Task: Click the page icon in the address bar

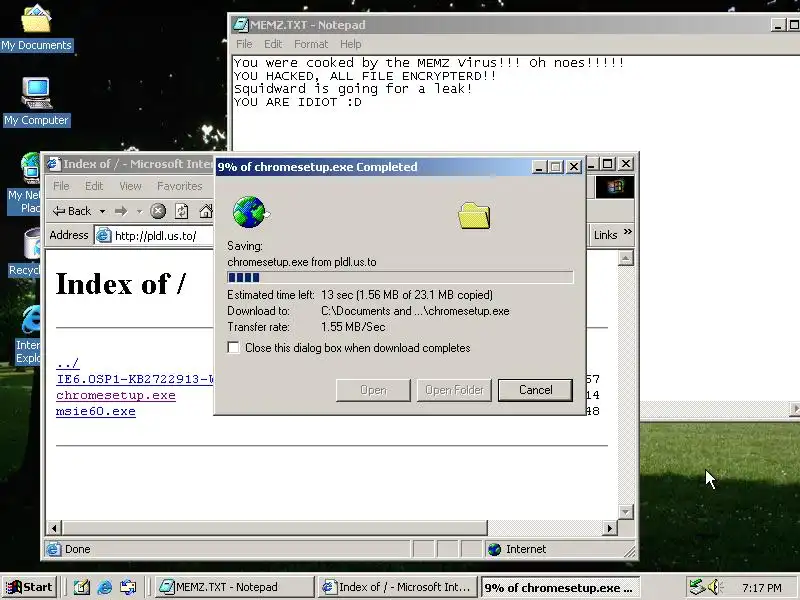Action: tap(104, 235)
